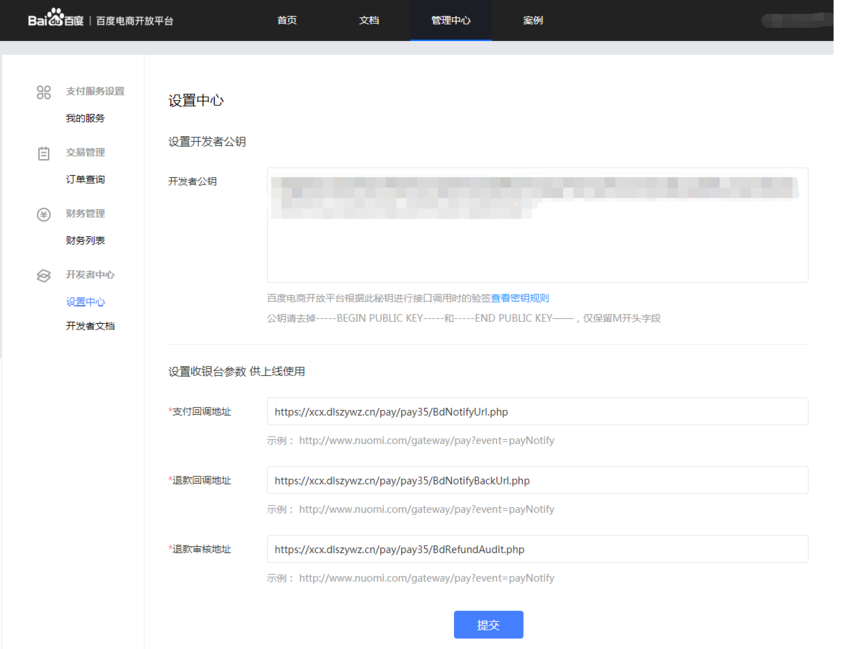Image resolution: width=860 pixels, height=649 pixels.
Task: Click the 退款回调地址 field label
Action: coord(200,480)
